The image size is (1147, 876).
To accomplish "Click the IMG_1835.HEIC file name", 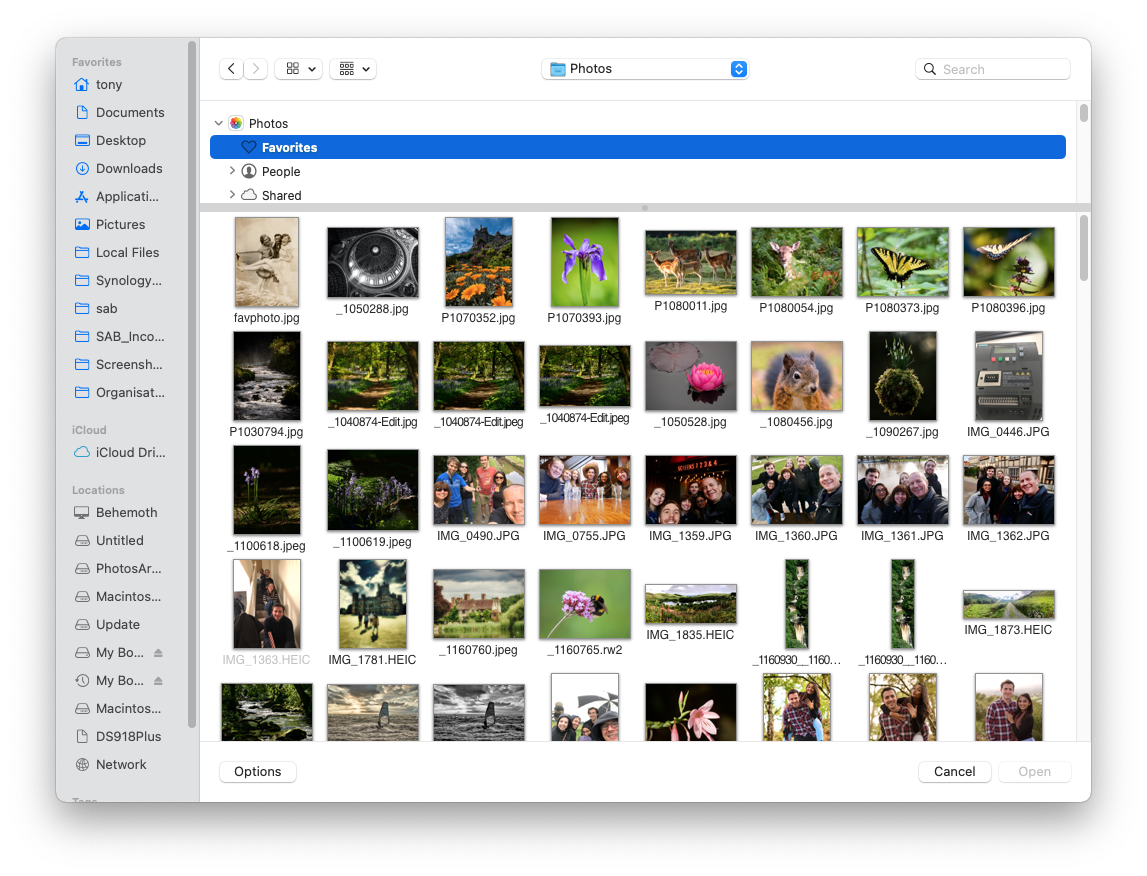I will 691,635.
